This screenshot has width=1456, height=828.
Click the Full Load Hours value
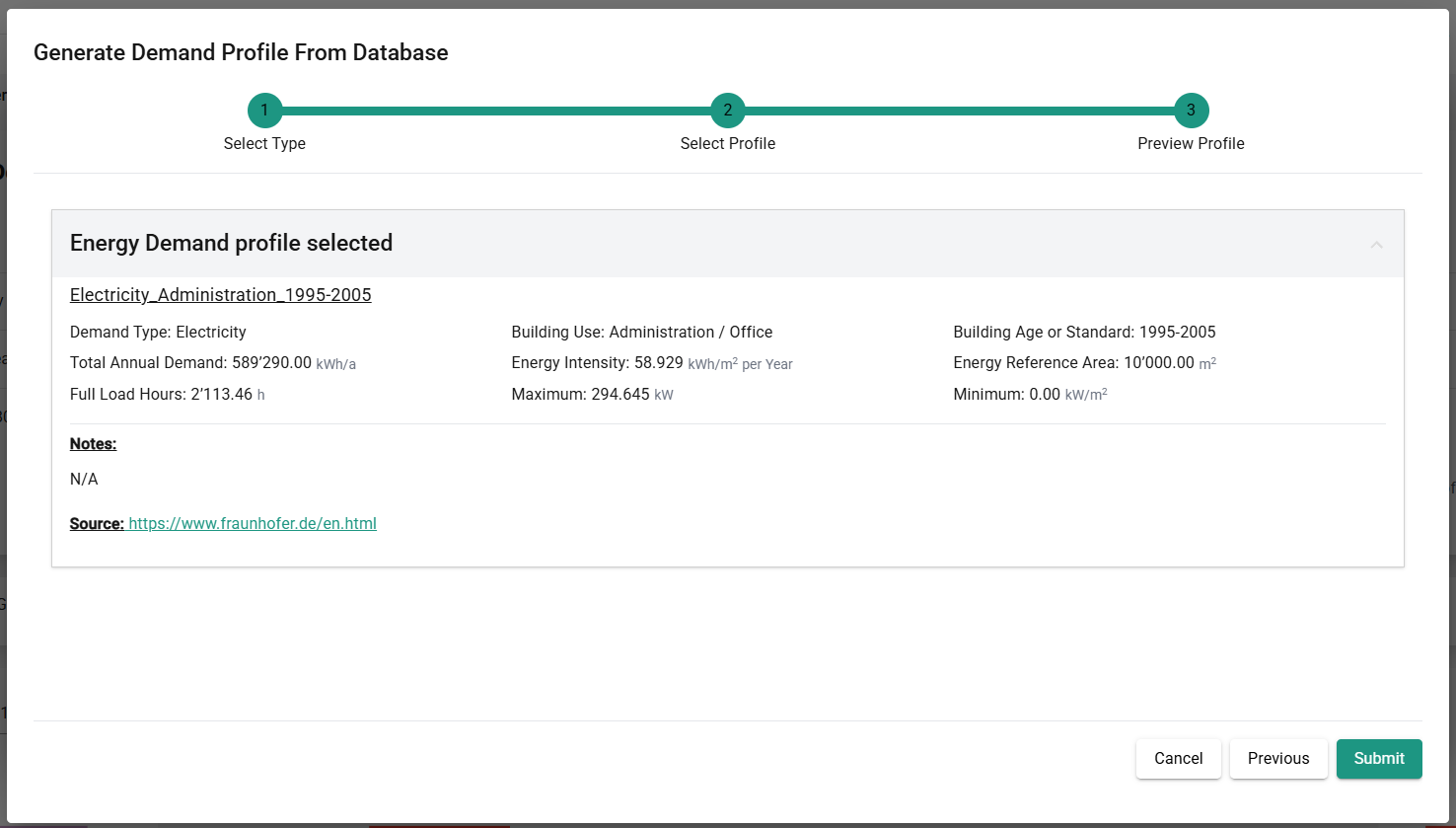click(x=221, y=395)
